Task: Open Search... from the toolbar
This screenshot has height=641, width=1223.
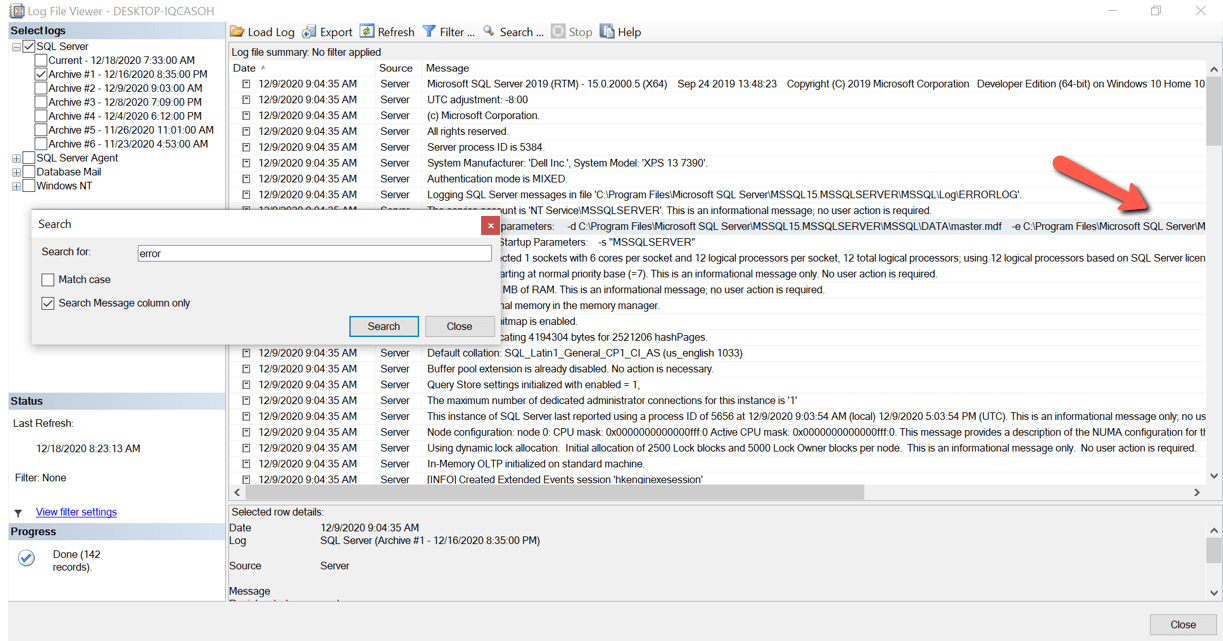Action: (x=513, y=32)
